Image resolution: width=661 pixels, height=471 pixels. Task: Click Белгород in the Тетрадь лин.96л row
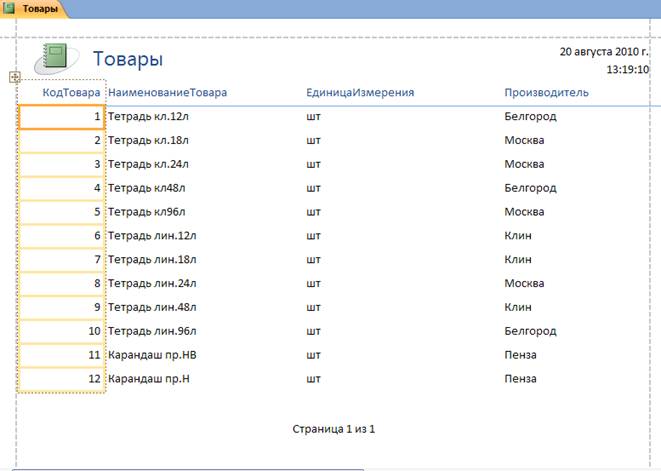pyautogui.click(x=530, y=331)
